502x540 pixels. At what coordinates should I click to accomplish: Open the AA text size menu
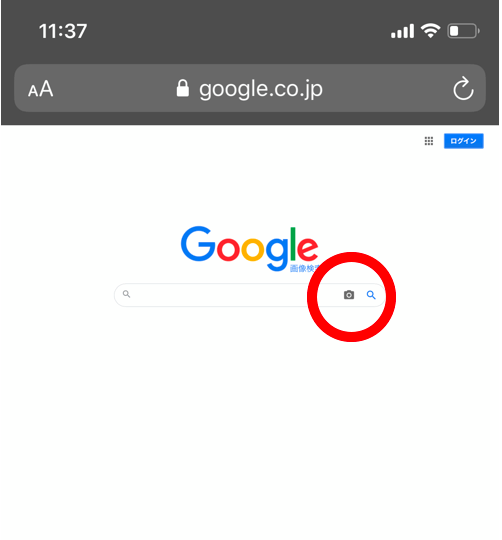tap(41, 89)
